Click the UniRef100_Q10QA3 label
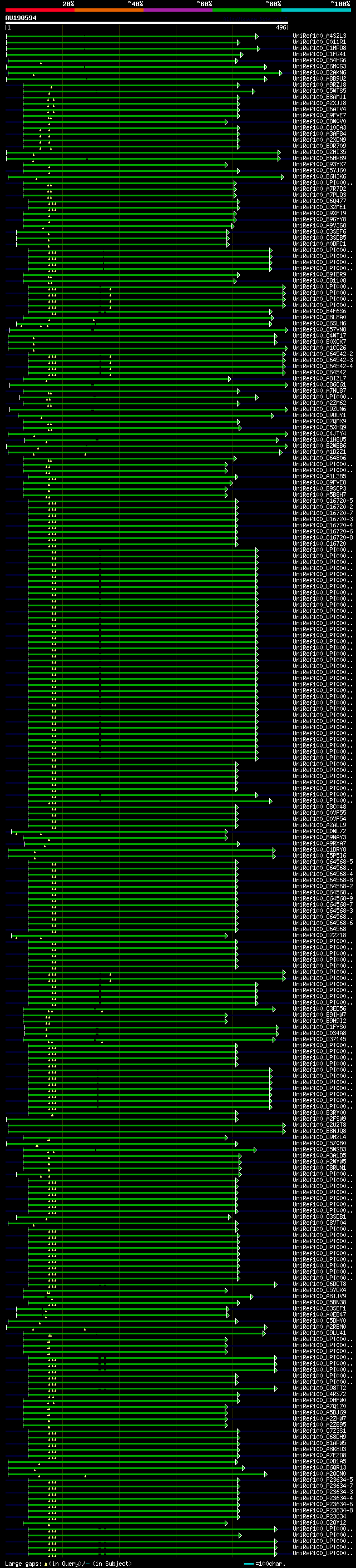 (319, 127)
